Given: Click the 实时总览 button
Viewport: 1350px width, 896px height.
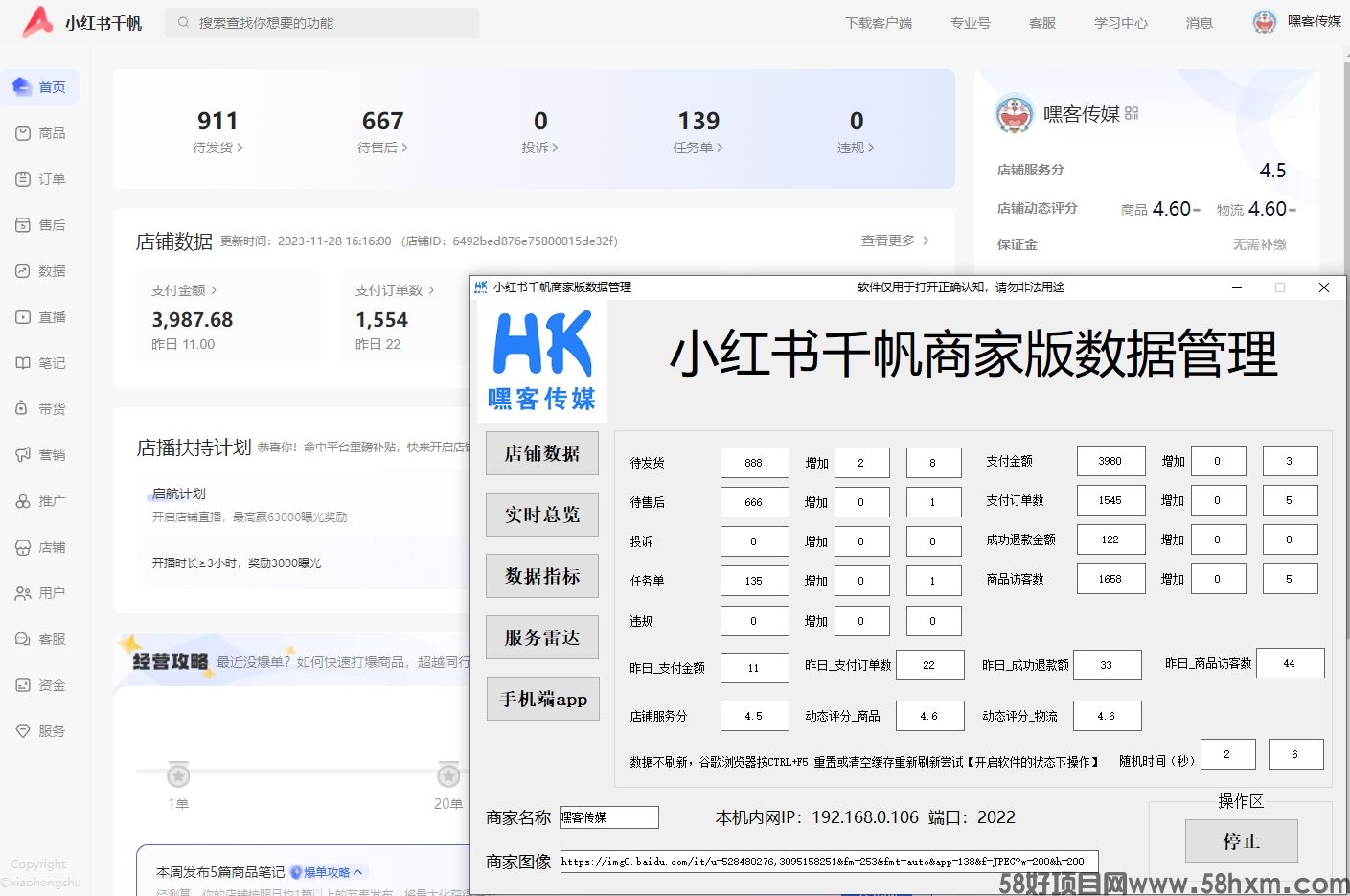Looking at the screenshot, I should 542,515.
